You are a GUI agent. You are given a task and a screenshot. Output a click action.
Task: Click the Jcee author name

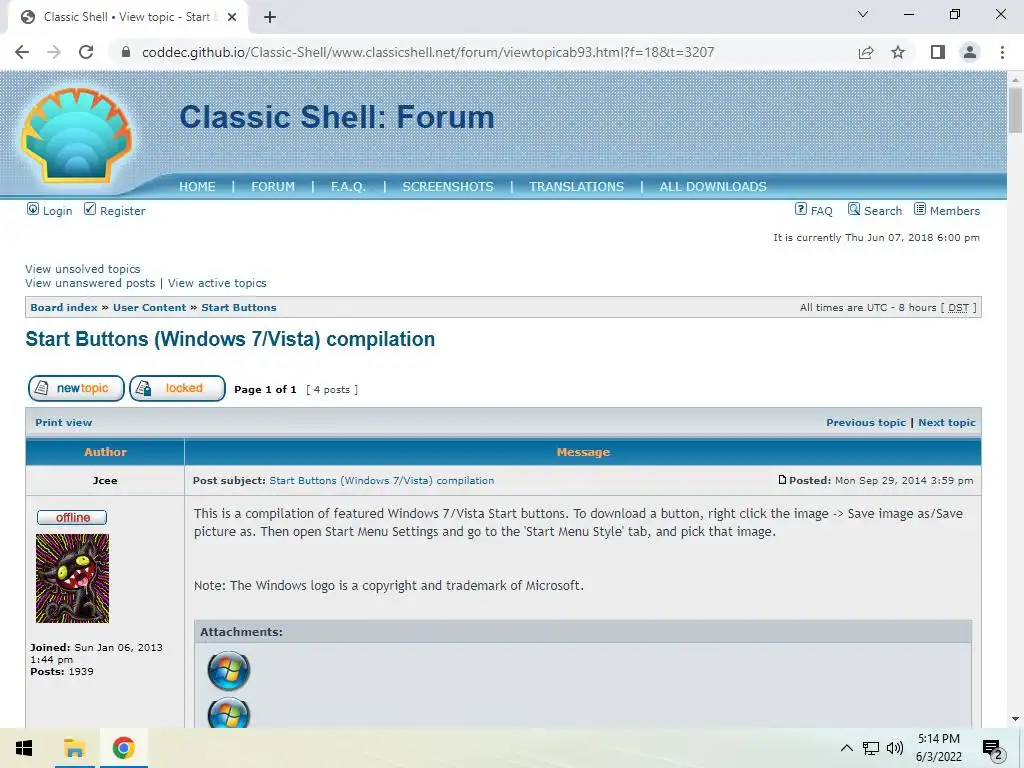105,481
